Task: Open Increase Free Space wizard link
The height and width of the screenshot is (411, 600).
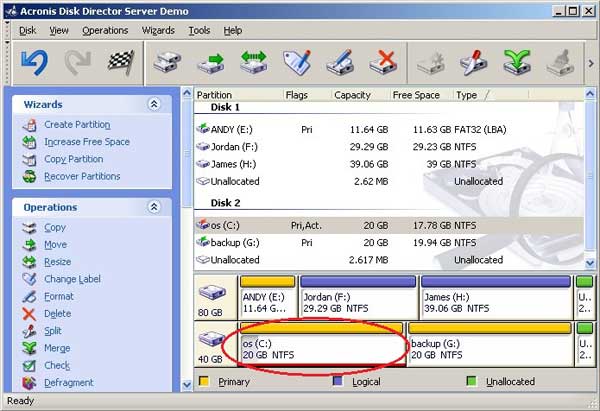Action: (87, 142)
